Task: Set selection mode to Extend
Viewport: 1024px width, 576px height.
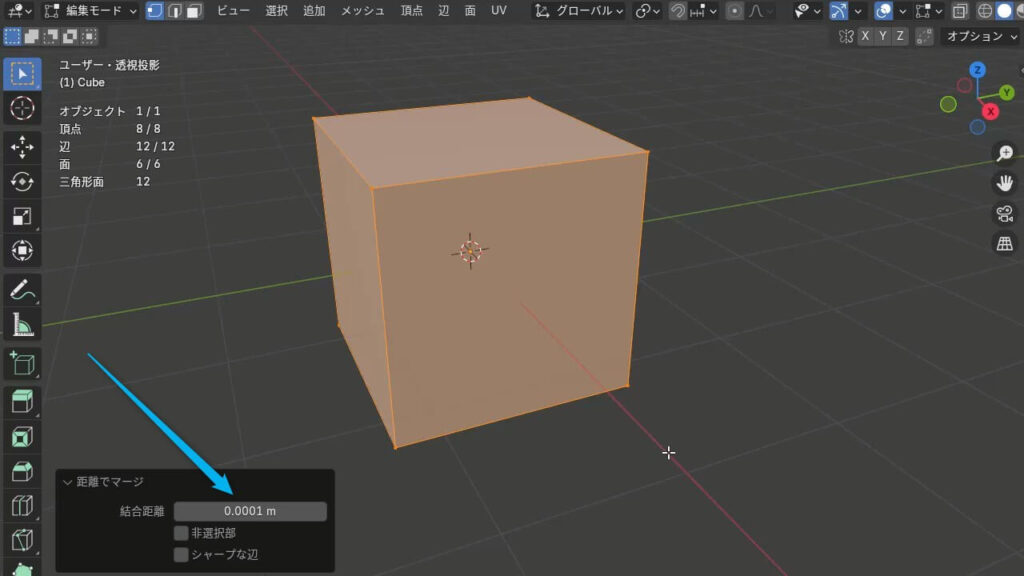Action: tap(31, 37)
